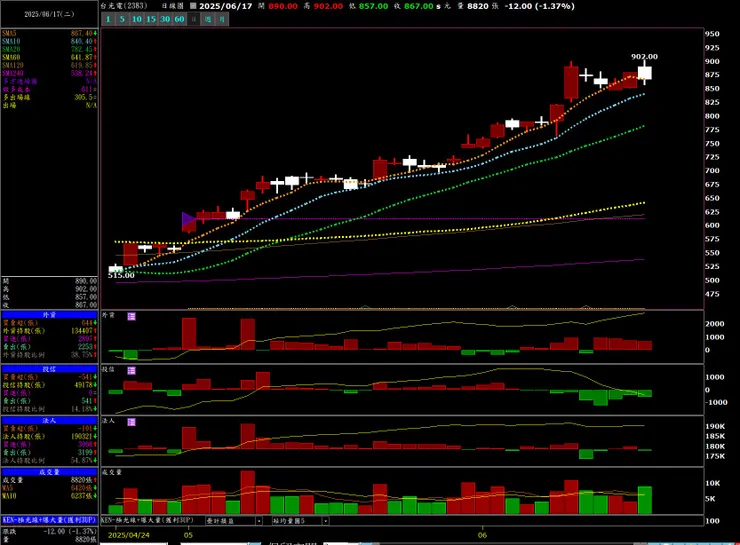Image resolution: width=740 pixels, height=545 pixels.
Task: Click the SMA20 legend label
Action: click(11, 50)
